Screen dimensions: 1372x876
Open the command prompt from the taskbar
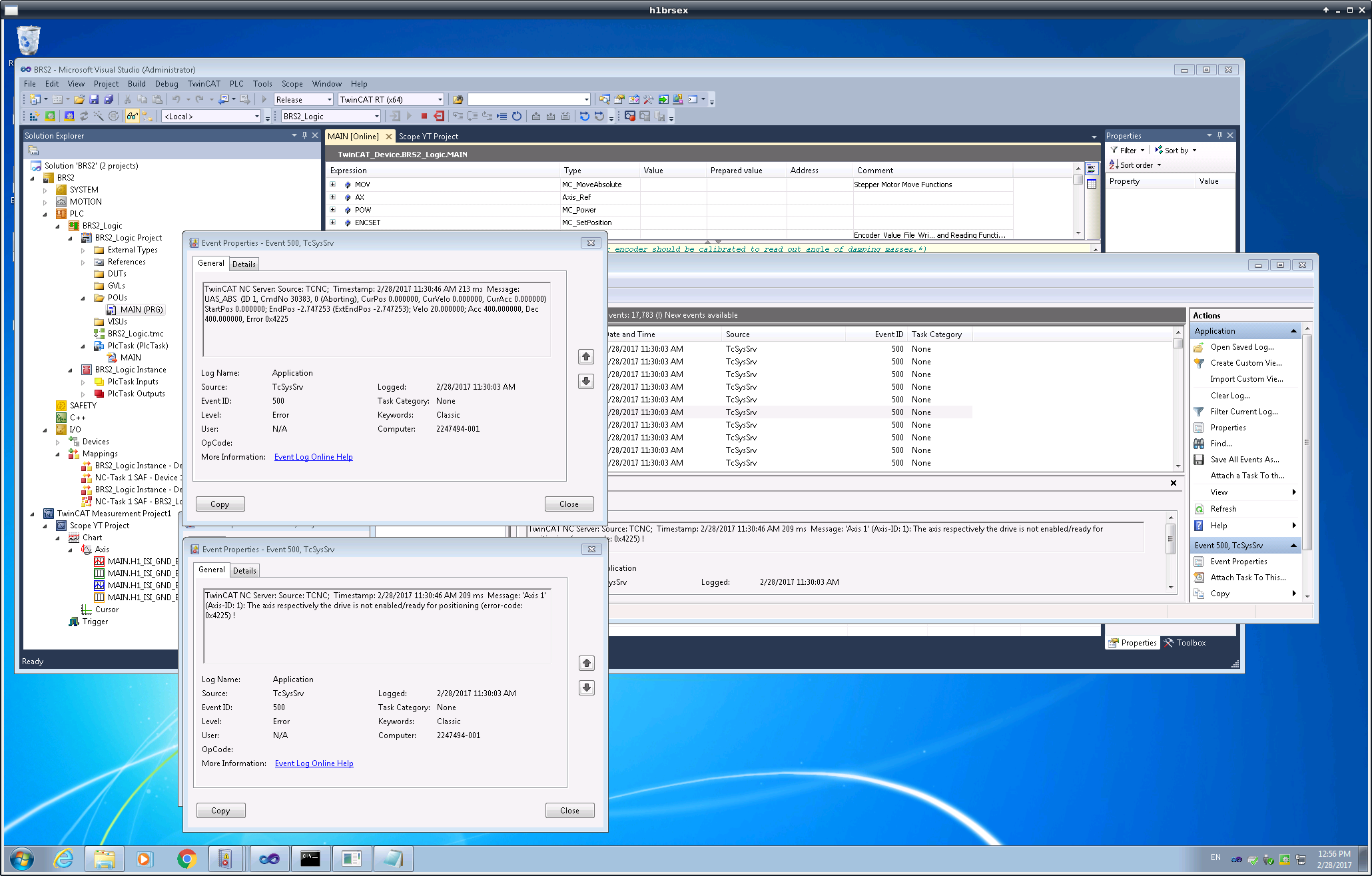pos(310,859)
